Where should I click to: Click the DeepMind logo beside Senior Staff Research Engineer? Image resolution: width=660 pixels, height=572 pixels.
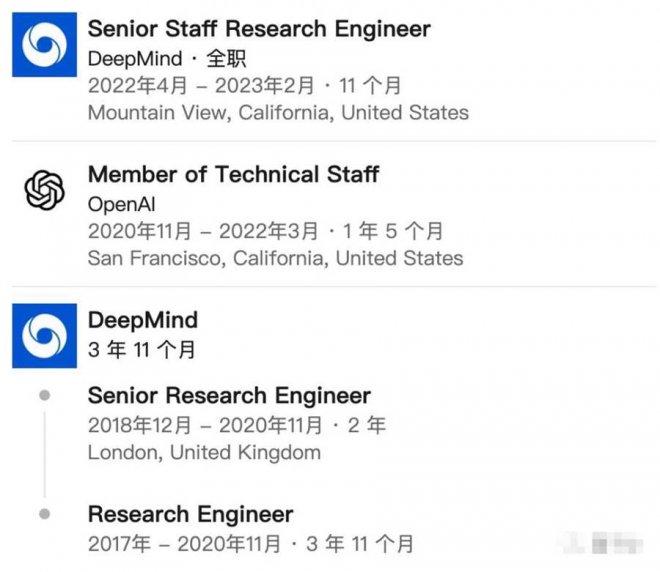[44, 45]
